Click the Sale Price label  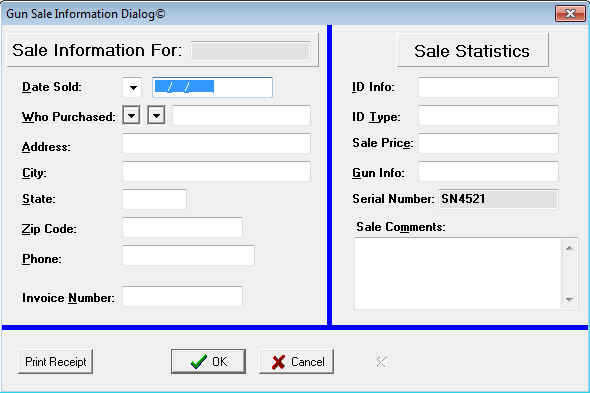click(x=383, y=143)
